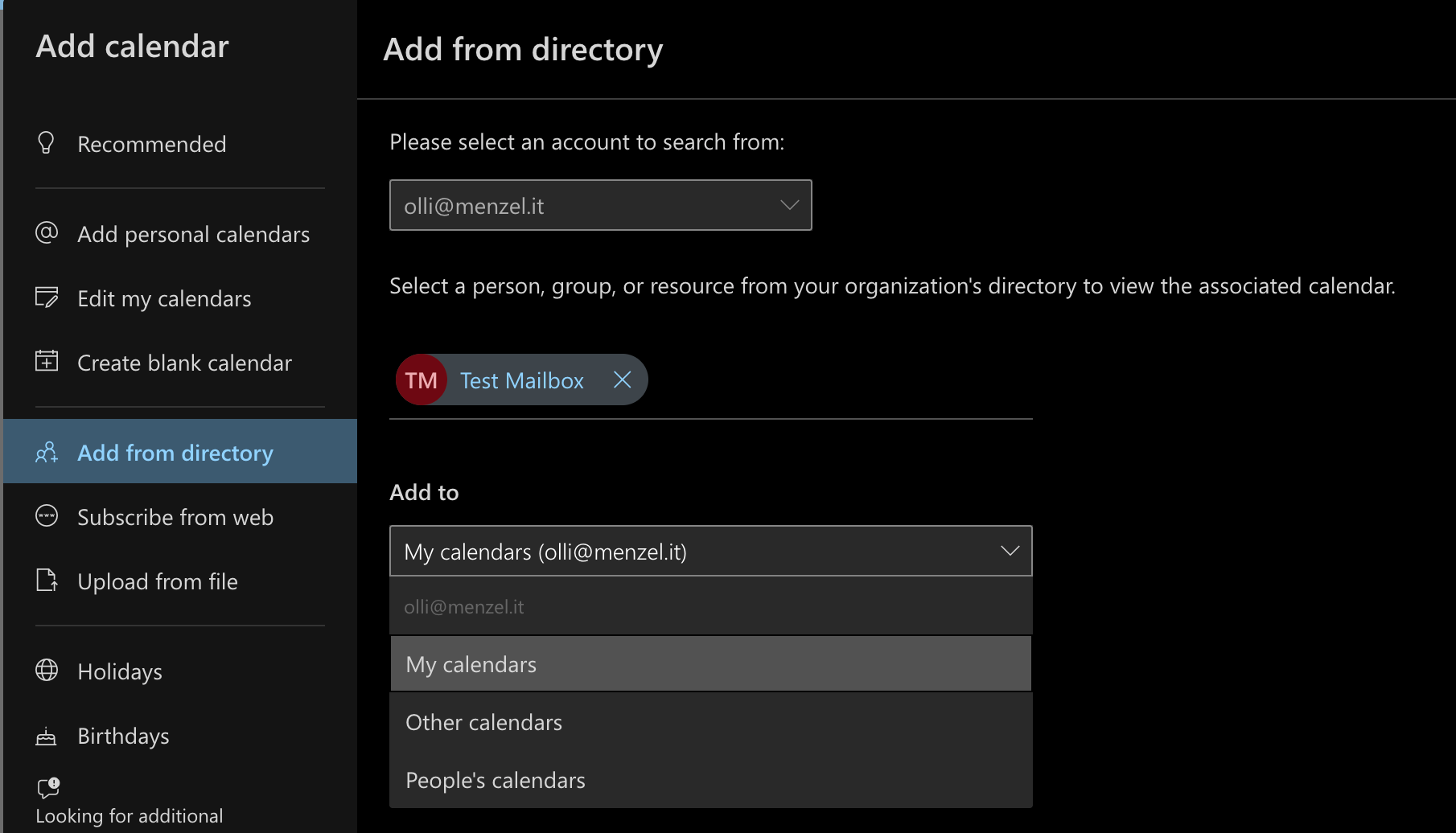This screenshot has height=833, width=1456.
Task: Click the feedback speech bubble icon
Action: (x=48, y=787)
